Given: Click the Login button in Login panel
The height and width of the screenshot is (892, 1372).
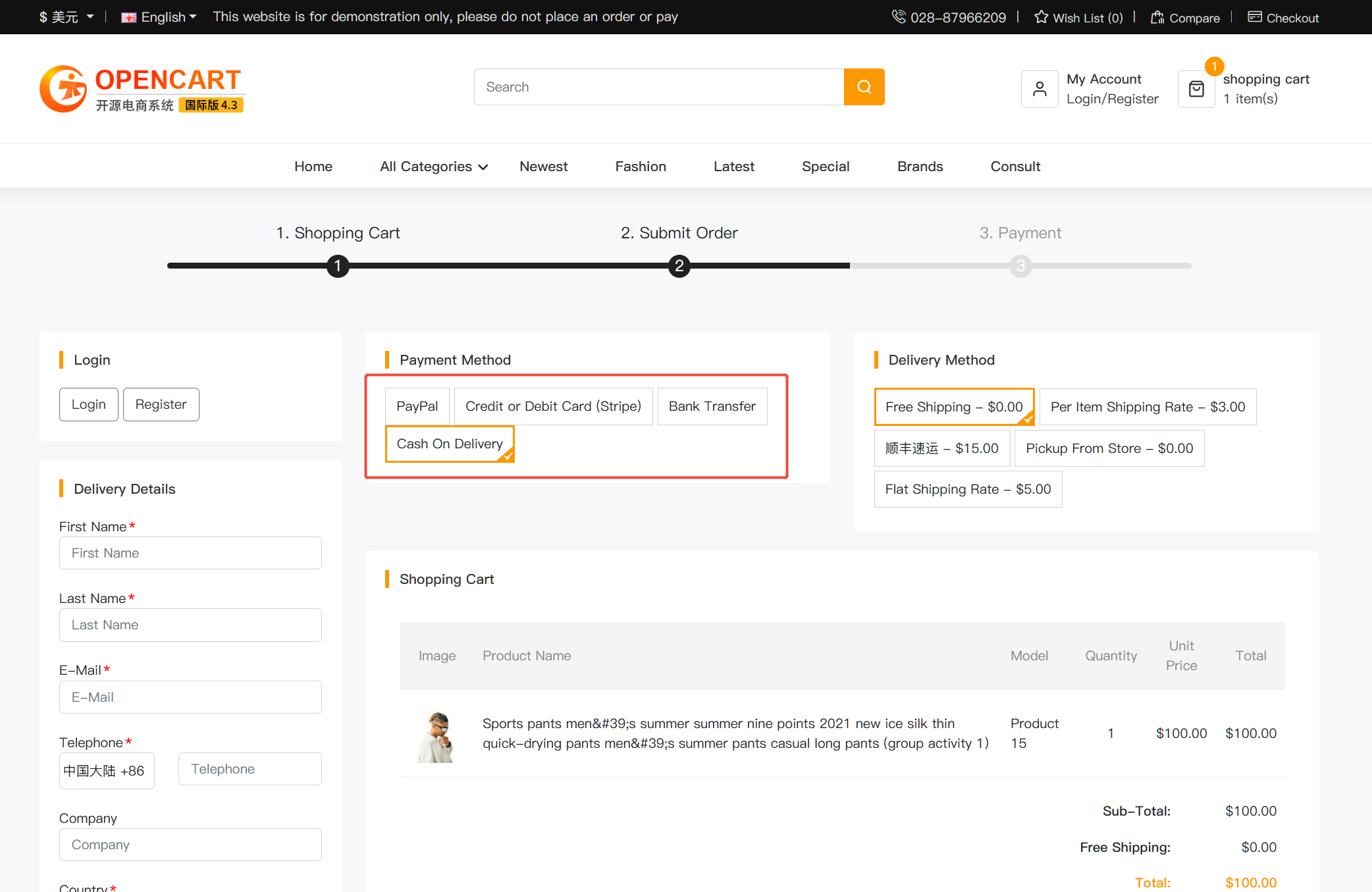Looking at the screenshot, I should (x=88, y=404).
